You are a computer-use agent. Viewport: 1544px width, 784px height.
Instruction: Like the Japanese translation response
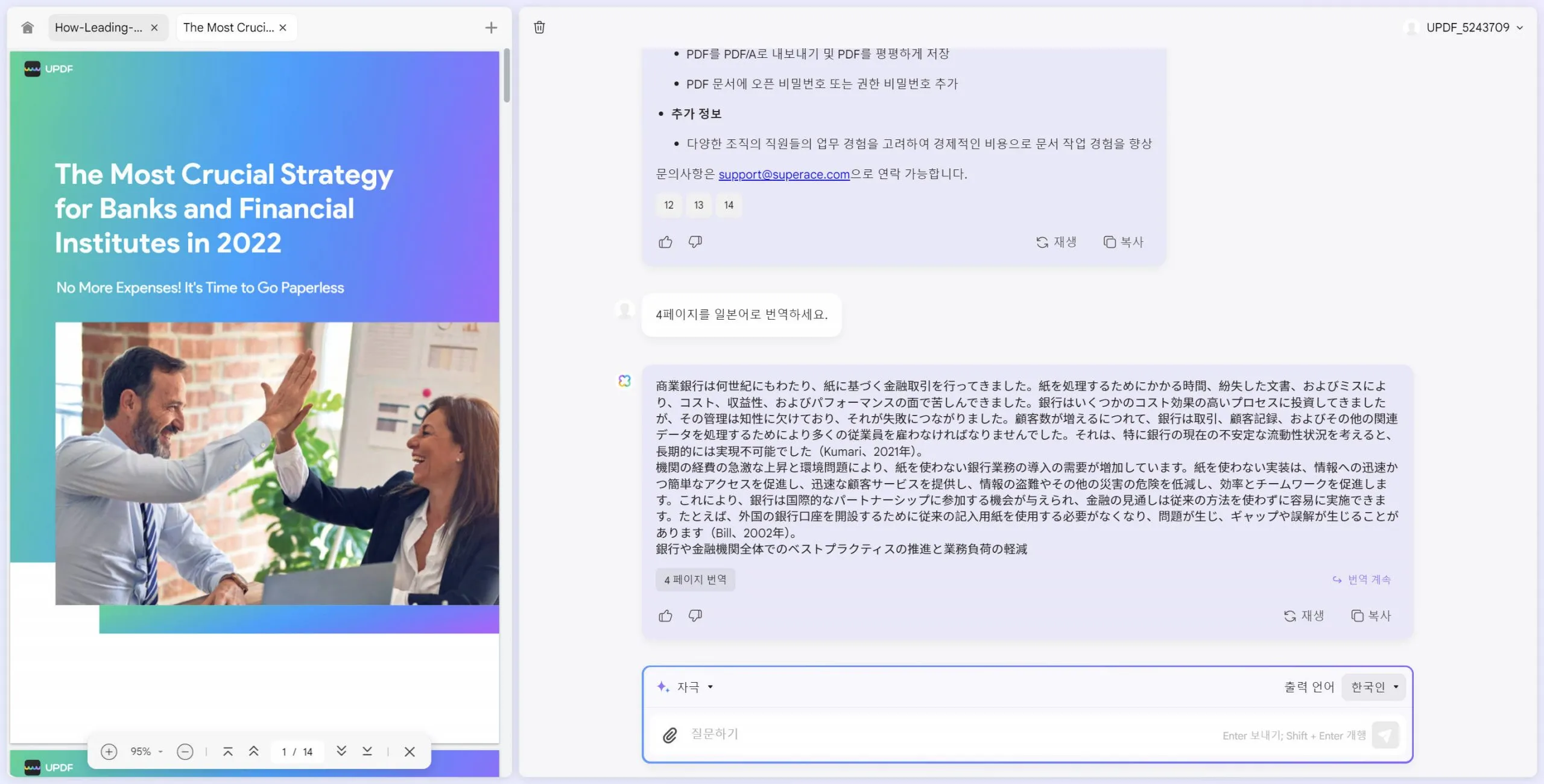click(665, 616)
